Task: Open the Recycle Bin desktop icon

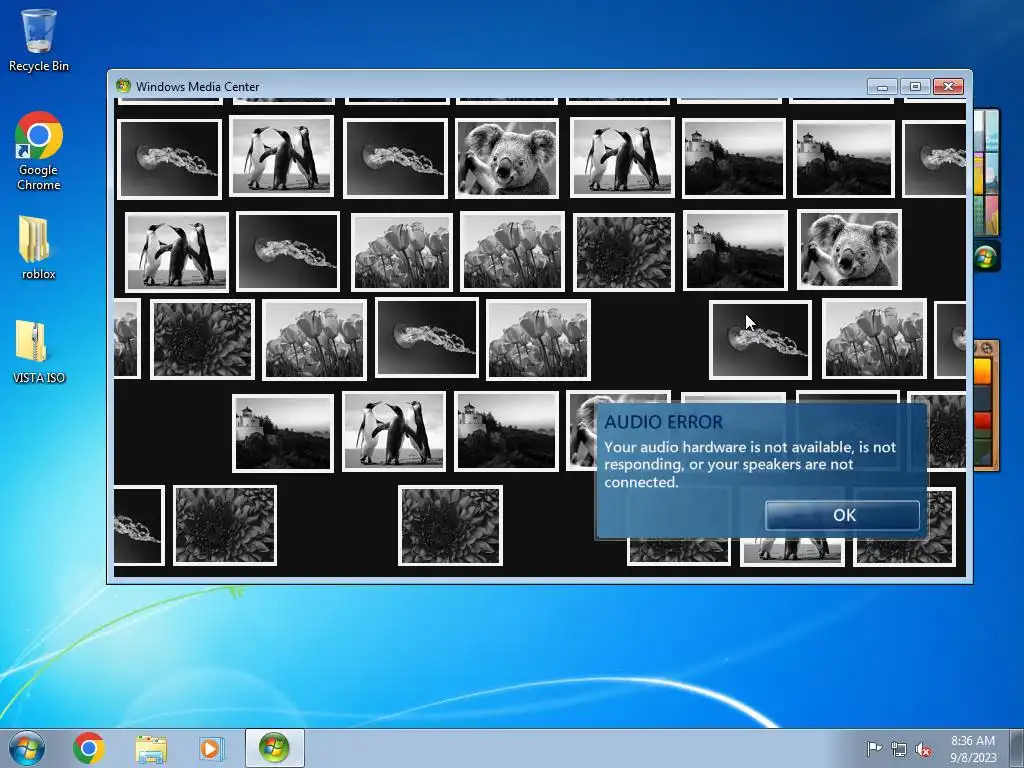Action: point(39,40)
